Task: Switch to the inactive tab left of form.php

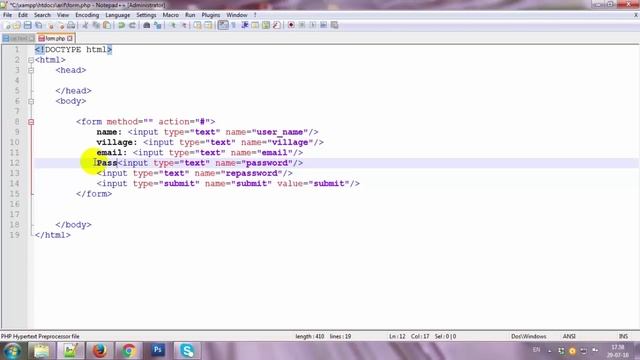Action: [18, 38]
